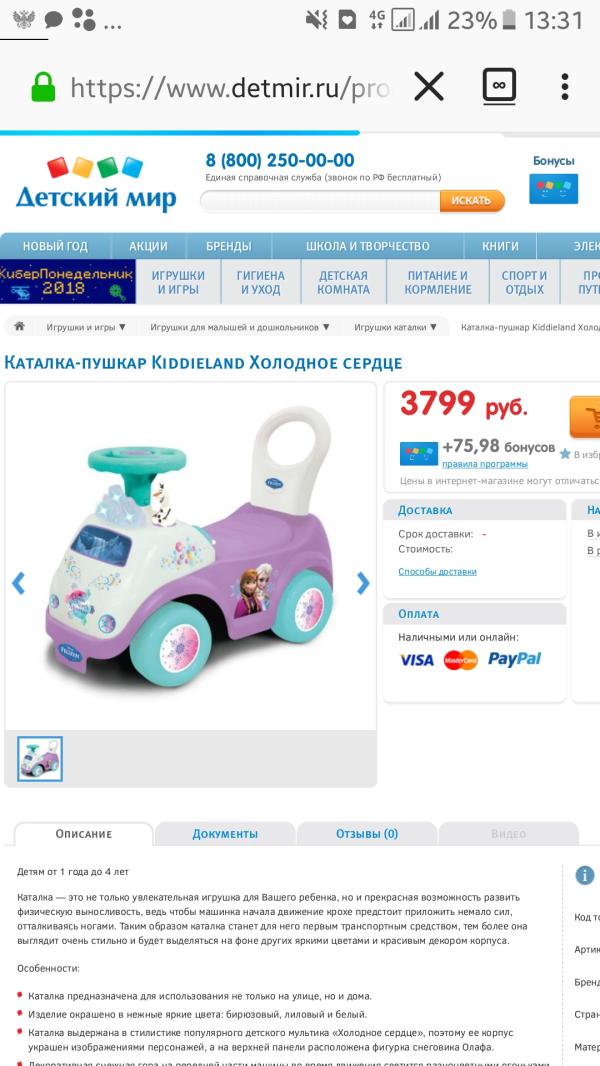600x1066 pixels.
Task: Open the правила программы link
Action: point(484,464)
